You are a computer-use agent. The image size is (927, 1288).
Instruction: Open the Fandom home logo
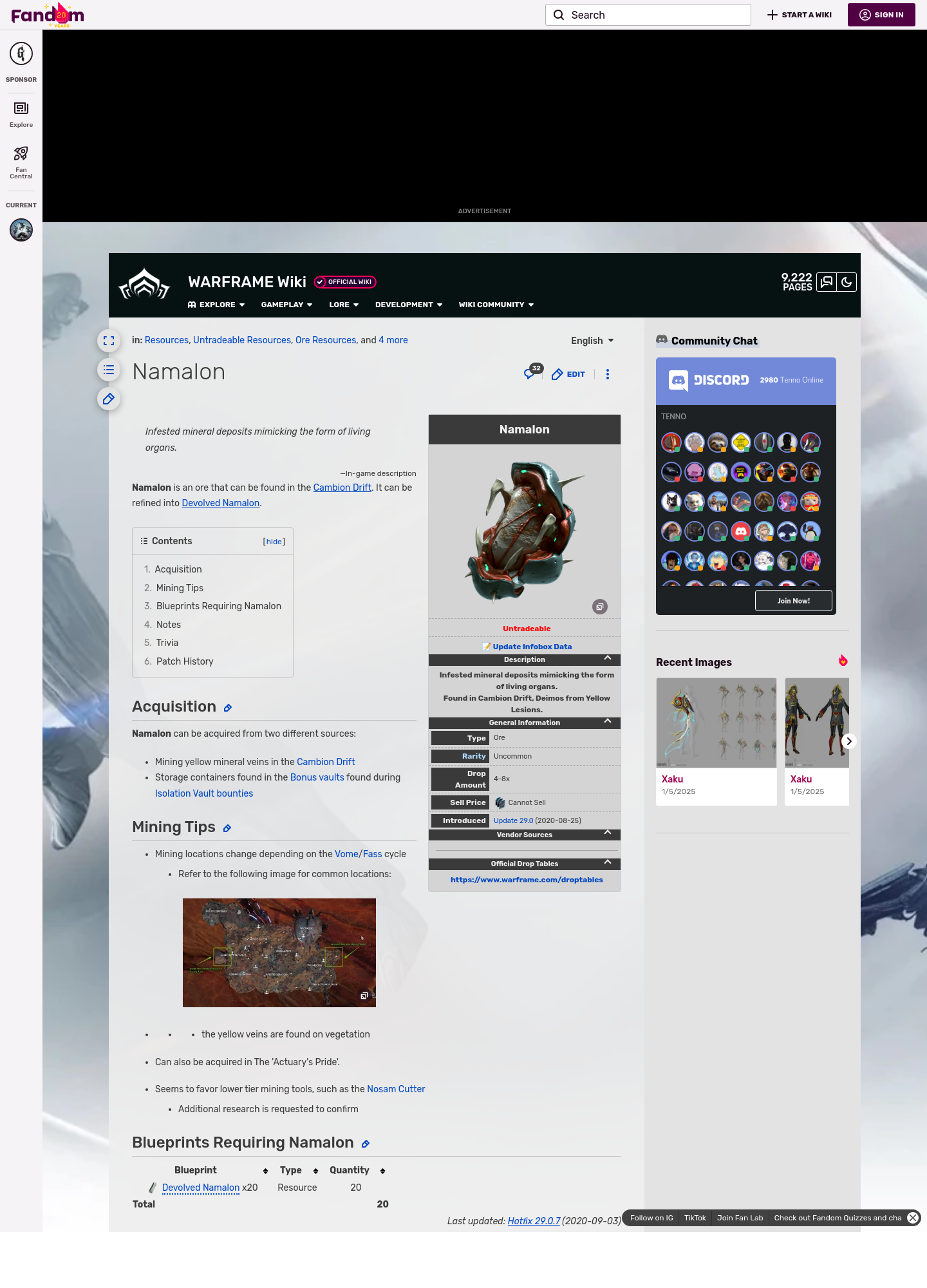pyautogui.click(x=48, y=15)
